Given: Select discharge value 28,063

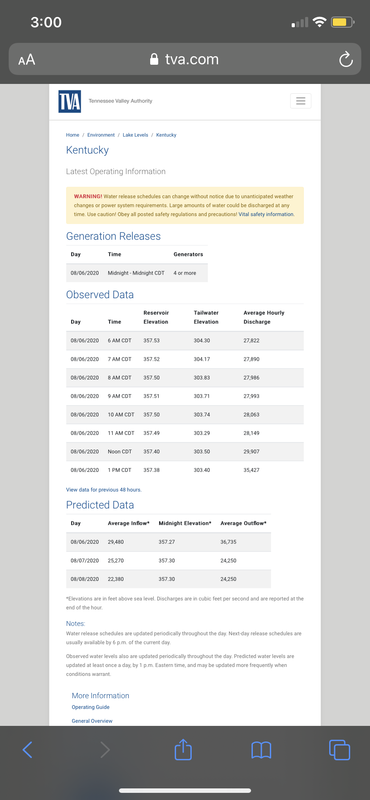Looking at the screenshot, I should click(x=252, y=415).
